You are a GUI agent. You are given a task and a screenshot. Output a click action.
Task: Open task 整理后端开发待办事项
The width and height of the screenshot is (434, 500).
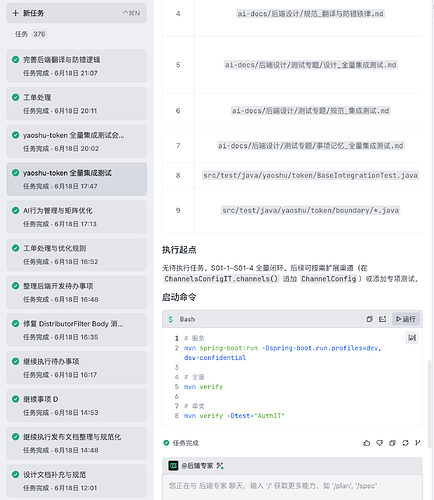click(76, 292)
